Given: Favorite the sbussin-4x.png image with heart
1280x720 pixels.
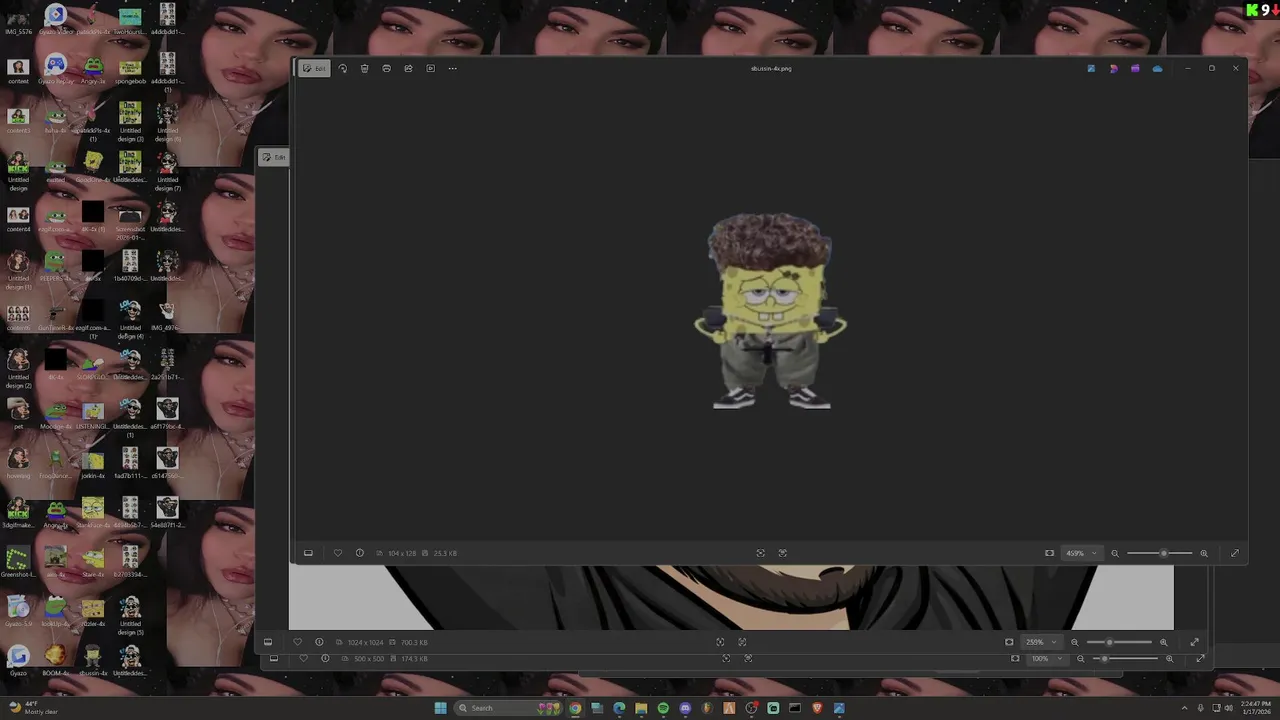Looking at the screenshot, I should (x=337, y=553).
